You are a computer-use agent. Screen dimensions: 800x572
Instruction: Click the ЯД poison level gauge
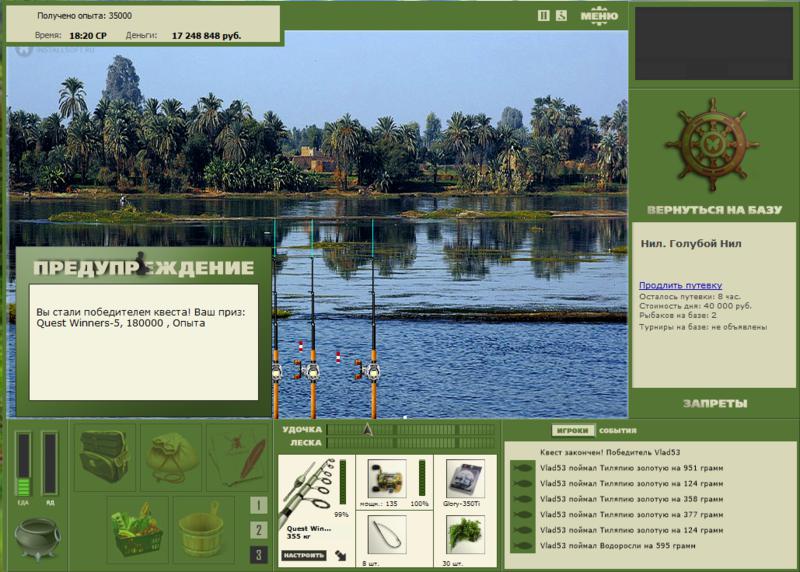[49, 464]
